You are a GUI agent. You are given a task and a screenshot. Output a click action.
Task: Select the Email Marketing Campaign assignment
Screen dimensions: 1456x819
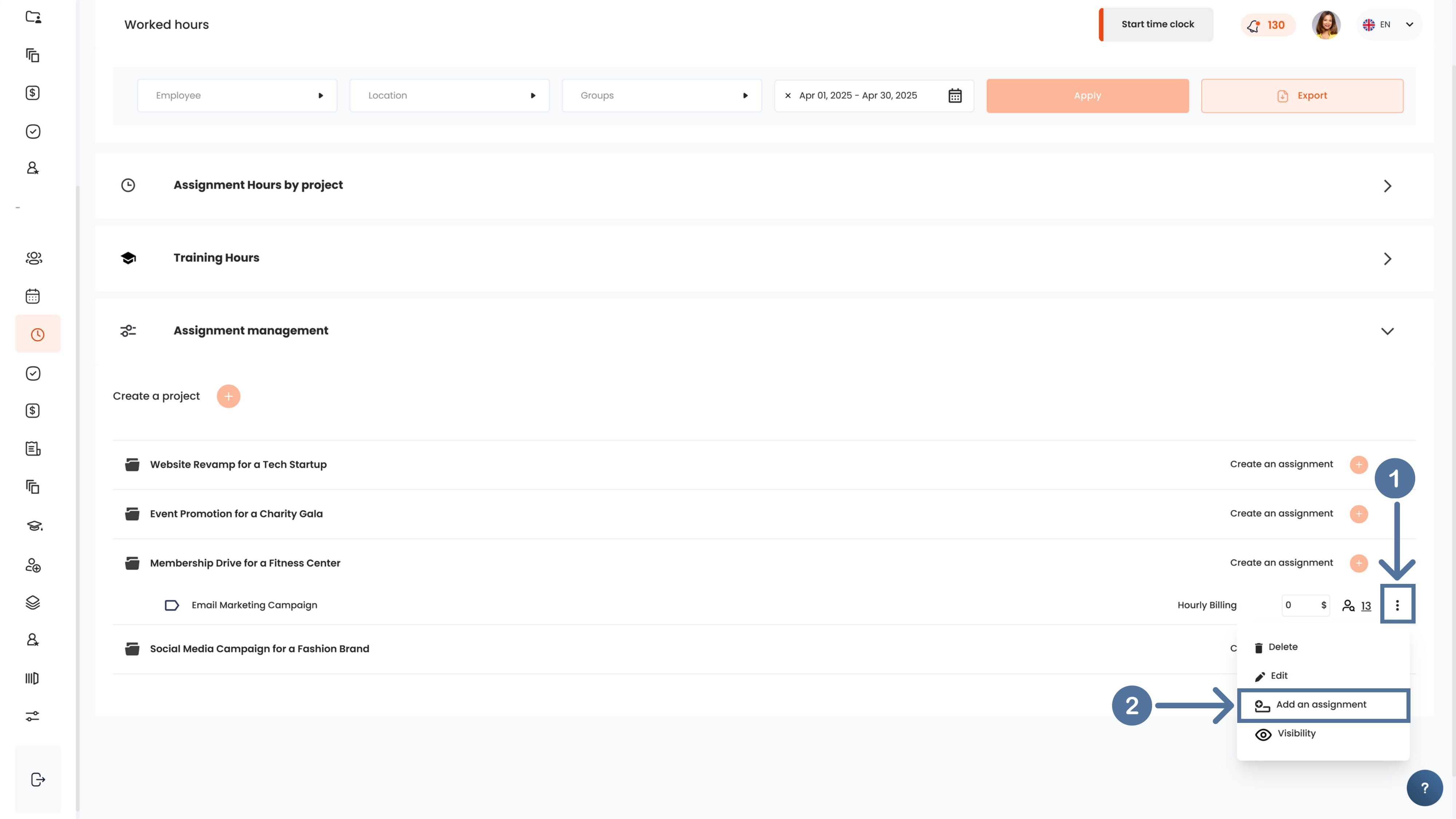pyautogui.click(x=254, y=605)
